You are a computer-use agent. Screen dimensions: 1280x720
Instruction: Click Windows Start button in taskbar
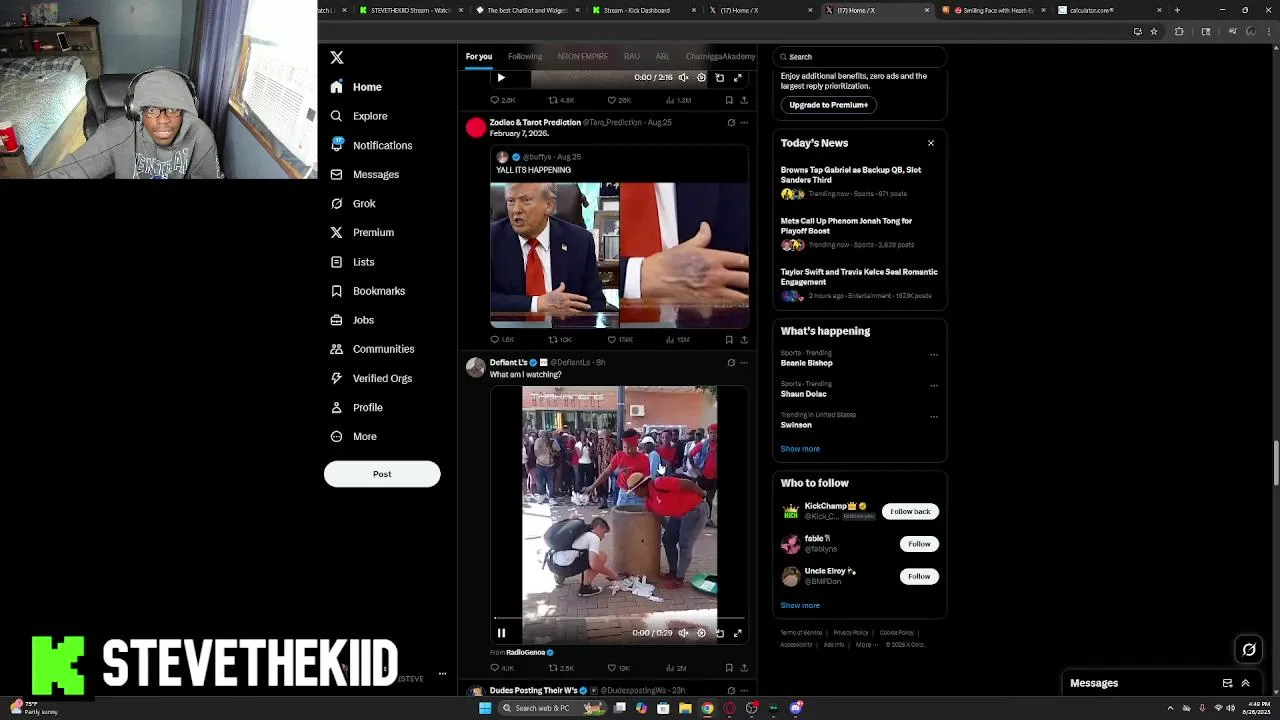click(x=485, y=708)
